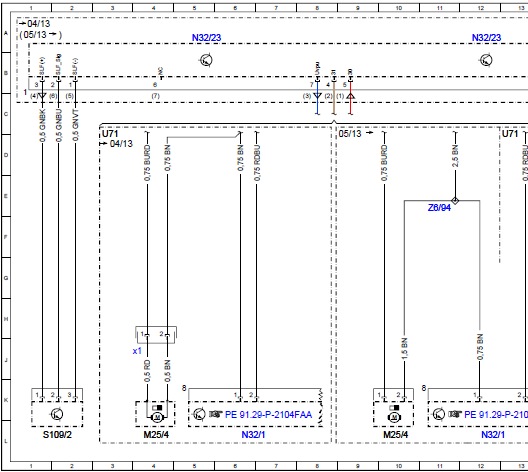Screen dimensions: 528x472
Task: Open the Z6/94 splice link
Action: click(439, 208)
